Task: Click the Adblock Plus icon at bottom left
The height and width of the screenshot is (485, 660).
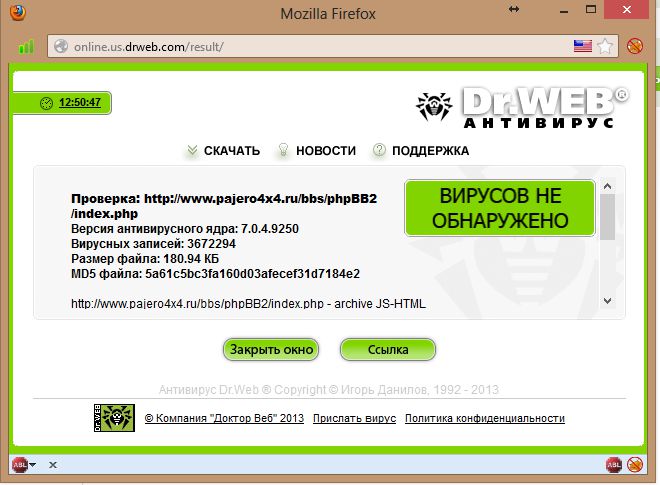Action: 20,465
